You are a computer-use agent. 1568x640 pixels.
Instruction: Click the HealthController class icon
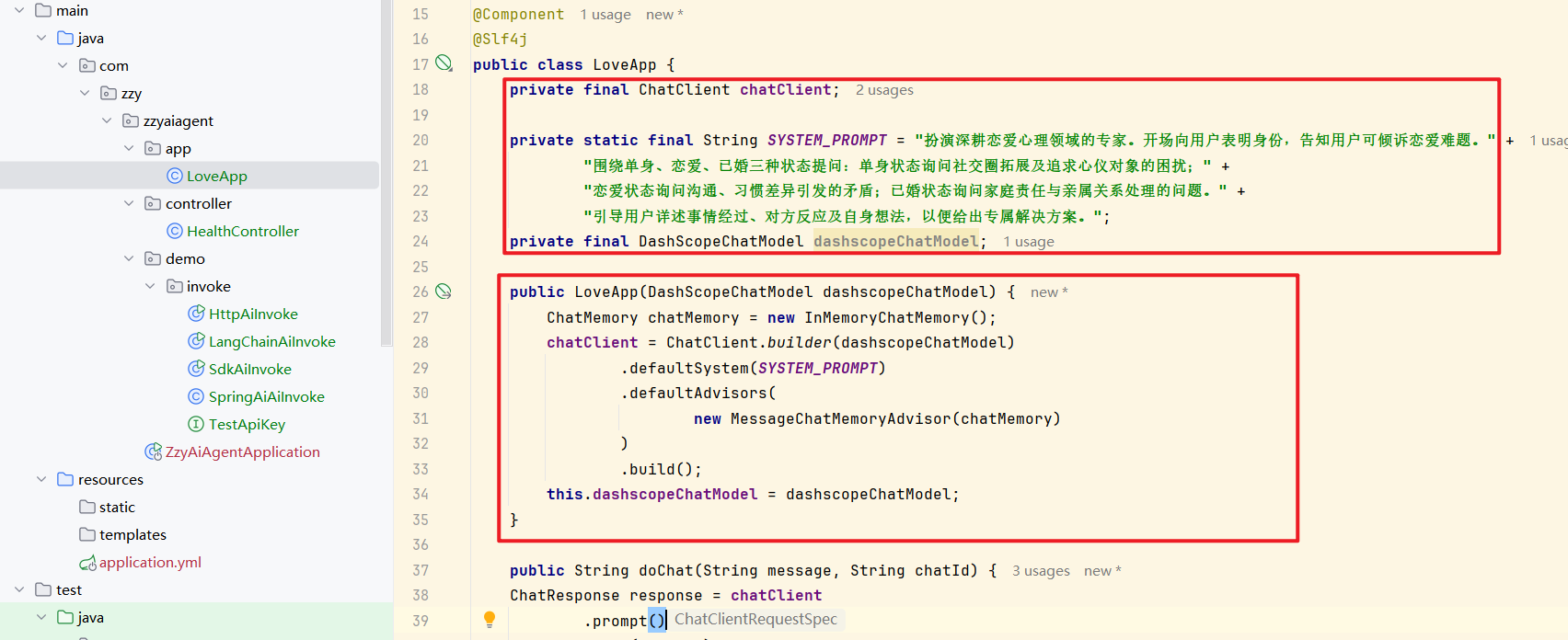click(x=174, y=231)
